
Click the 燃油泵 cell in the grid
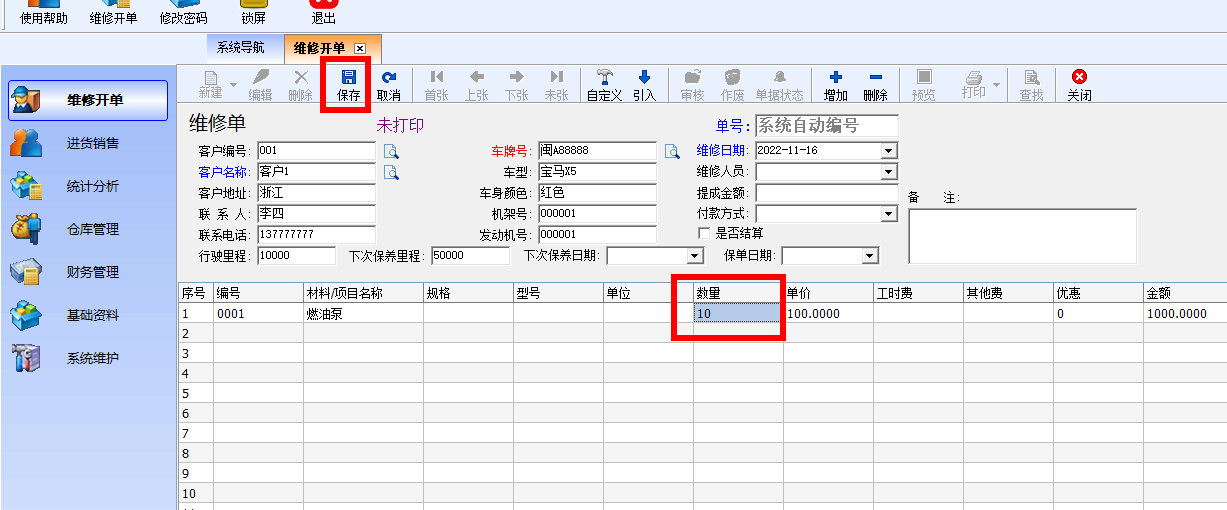[363, 313]
